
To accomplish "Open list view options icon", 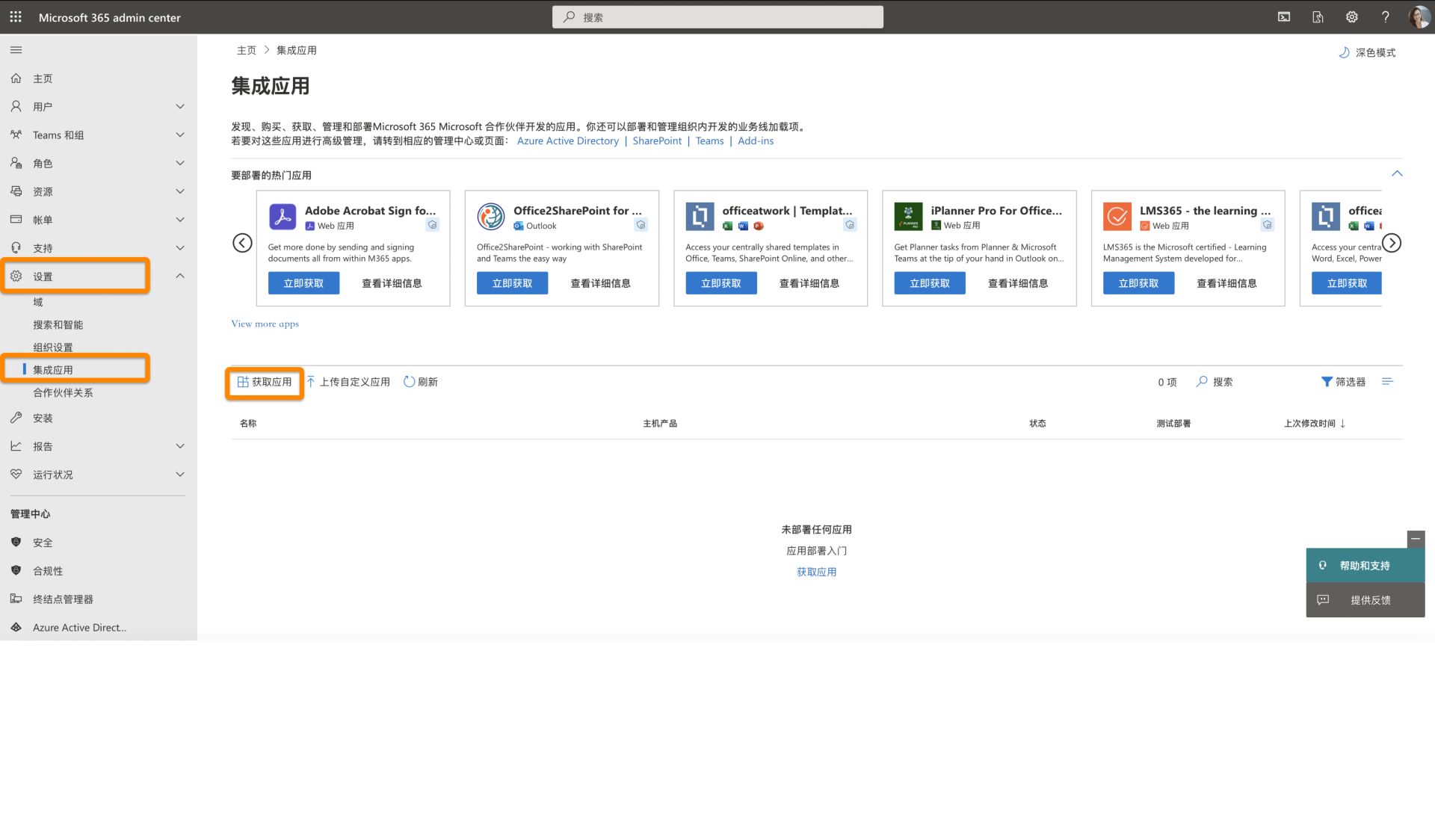I will click(x=1388, y=382).
